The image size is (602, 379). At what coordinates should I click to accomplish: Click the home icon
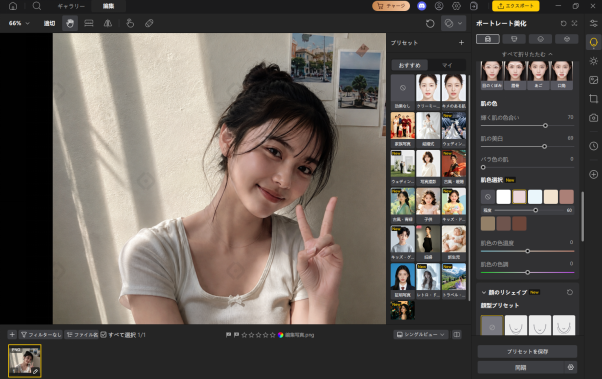click(x=13, y=6)
